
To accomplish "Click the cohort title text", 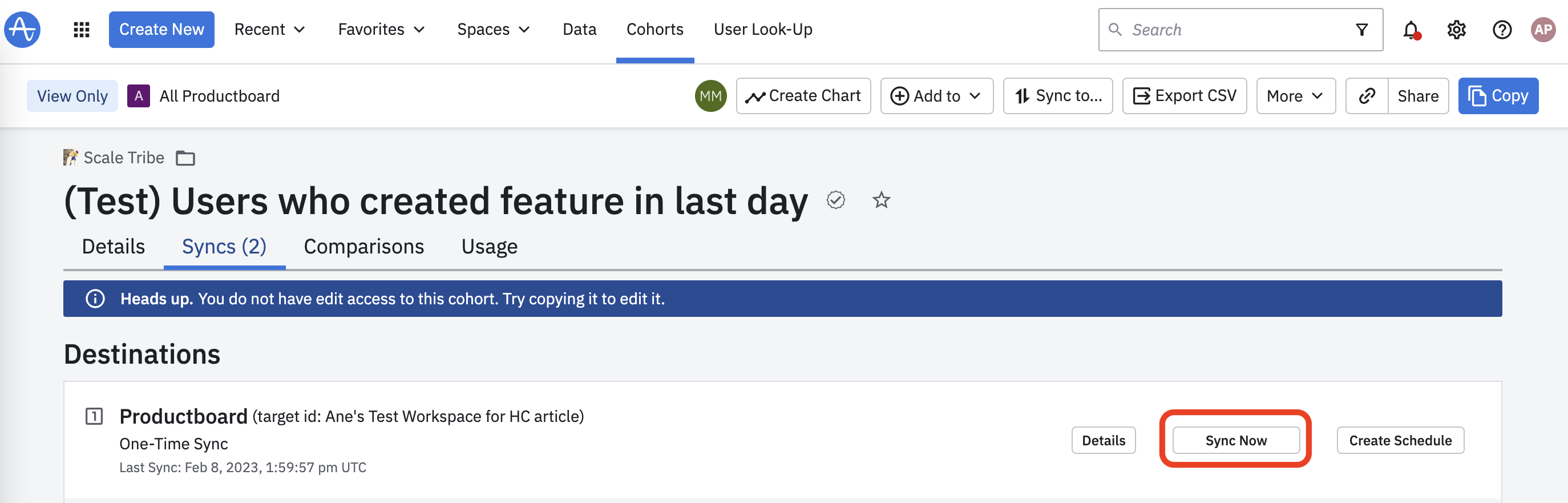I will [436, 202].
